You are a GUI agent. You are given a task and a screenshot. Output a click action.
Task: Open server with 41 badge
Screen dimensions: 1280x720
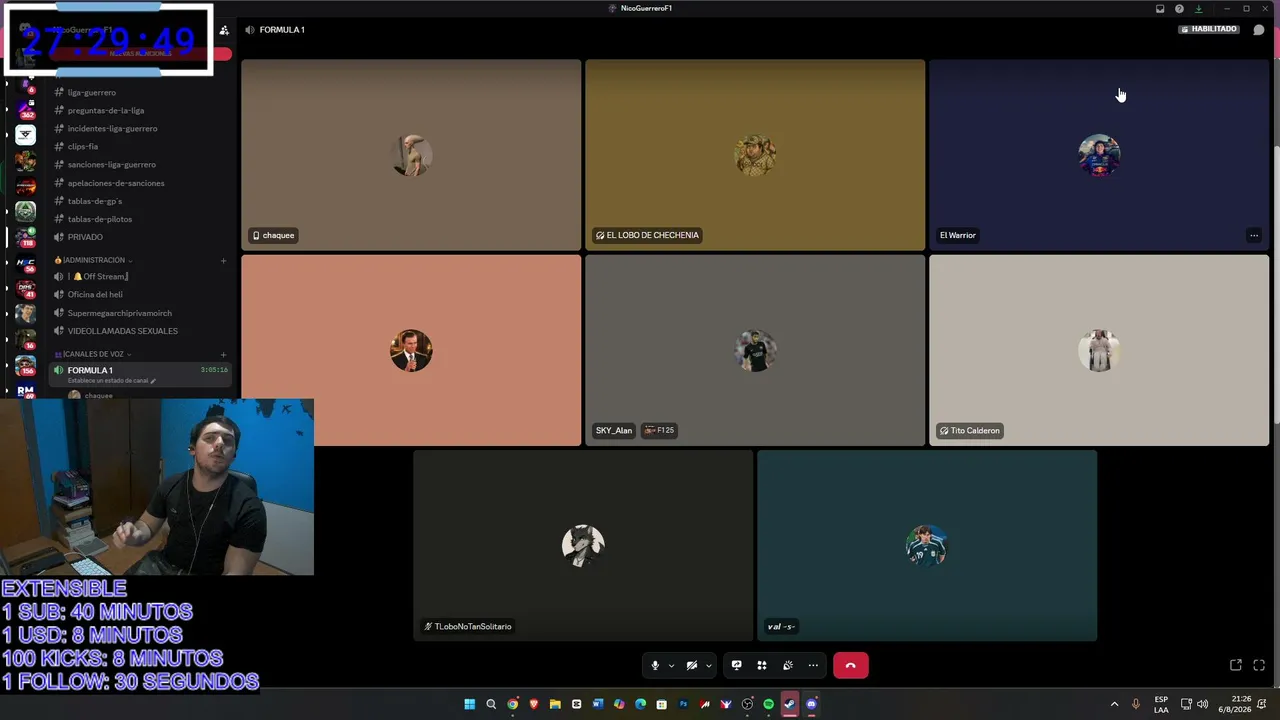[25, 289]
